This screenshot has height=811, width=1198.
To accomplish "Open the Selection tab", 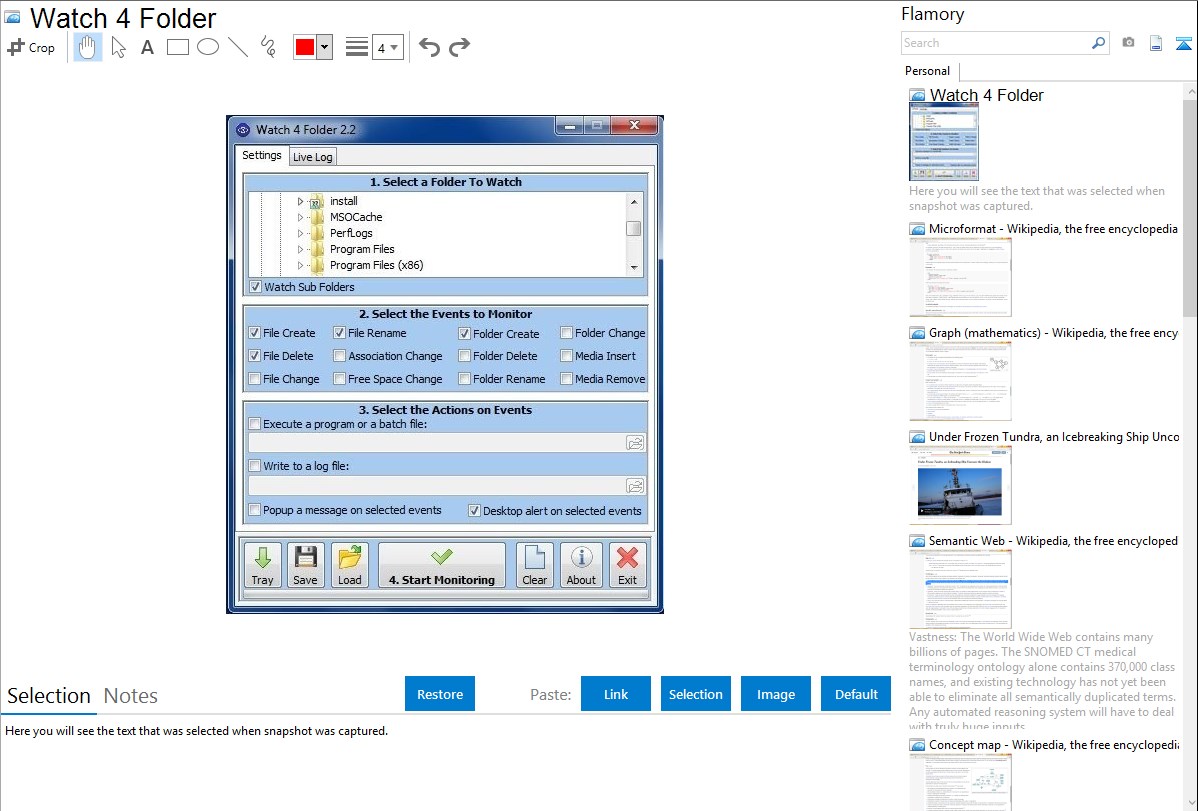I will click(x=49, y=696).
